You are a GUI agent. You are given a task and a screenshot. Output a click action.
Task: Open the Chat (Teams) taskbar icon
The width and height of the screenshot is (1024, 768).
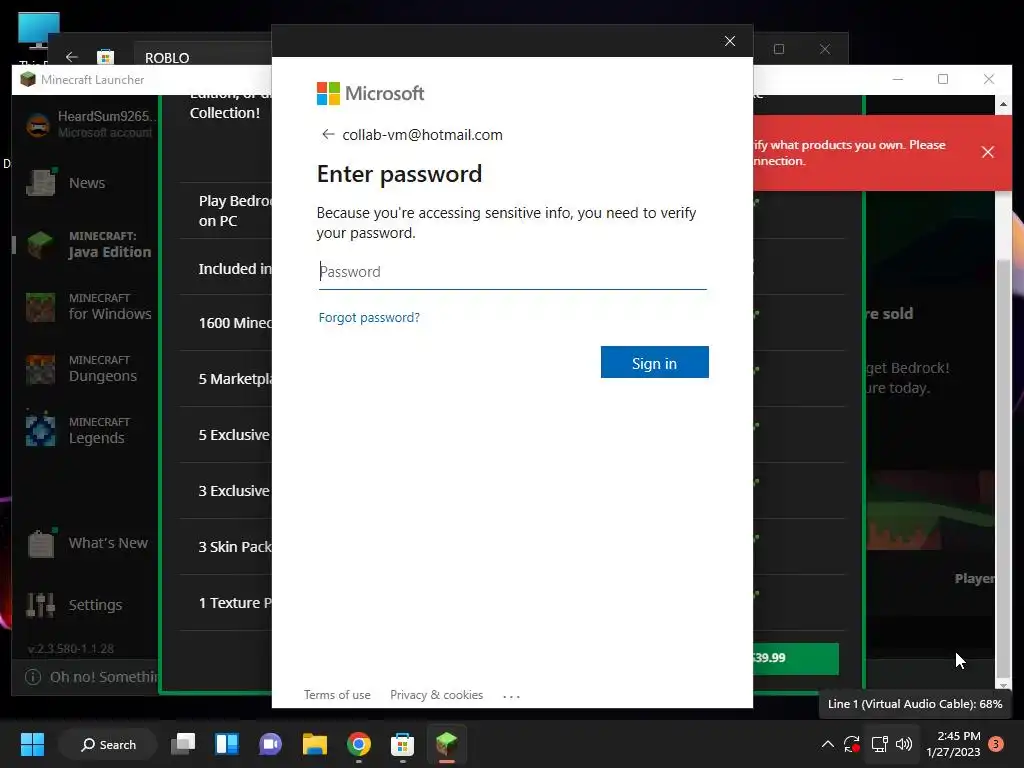point(270,744)
